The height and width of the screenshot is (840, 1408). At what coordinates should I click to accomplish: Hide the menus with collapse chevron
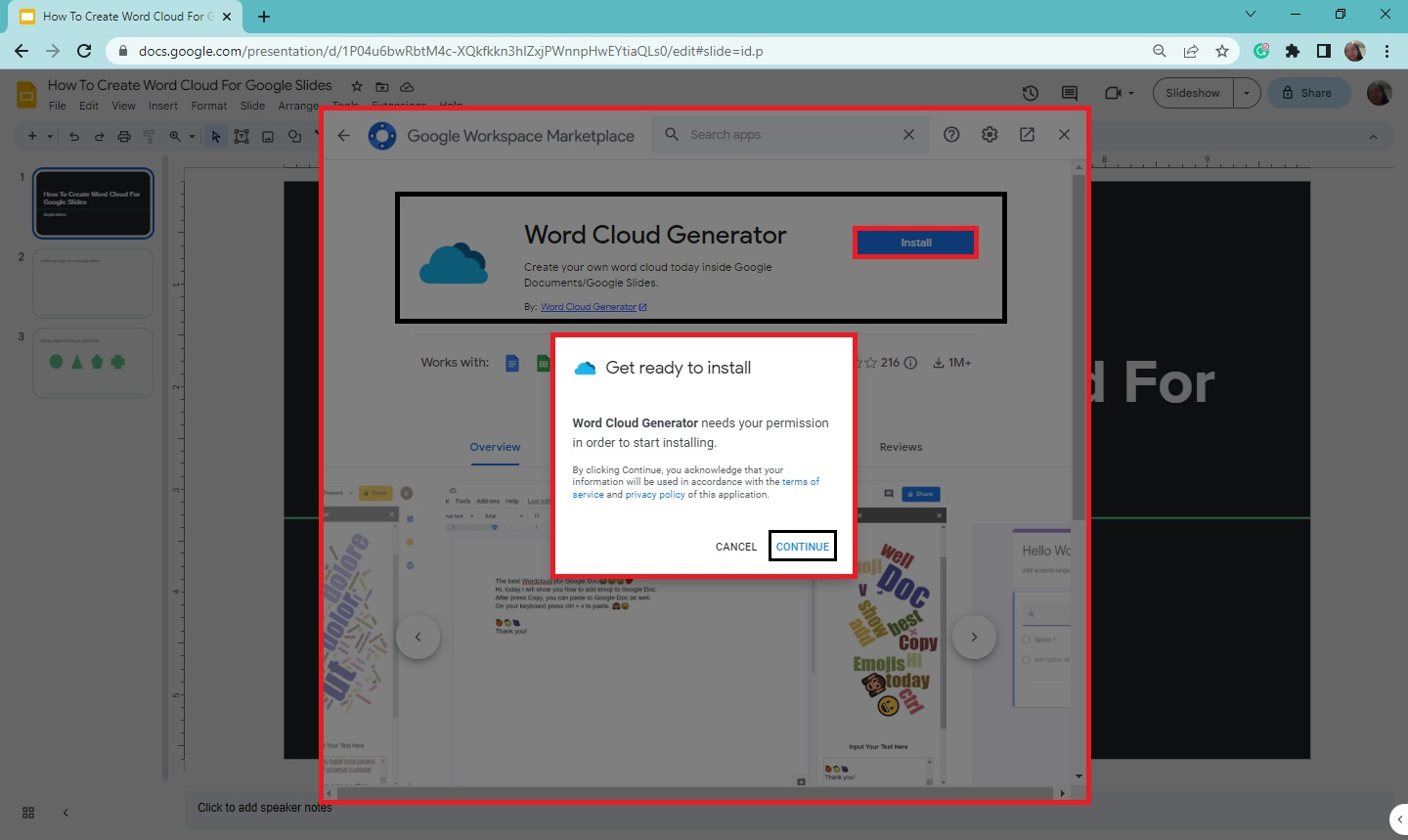click(1373, 137)
